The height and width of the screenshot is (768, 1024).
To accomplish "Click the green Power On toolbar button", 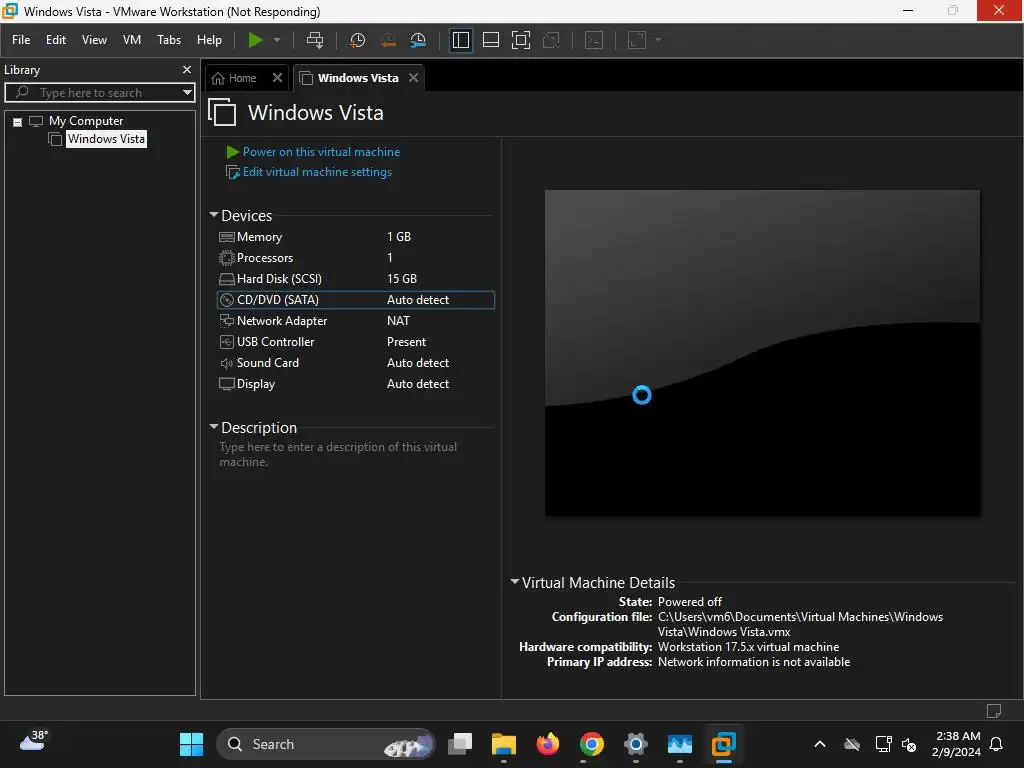I will (255, 40).
